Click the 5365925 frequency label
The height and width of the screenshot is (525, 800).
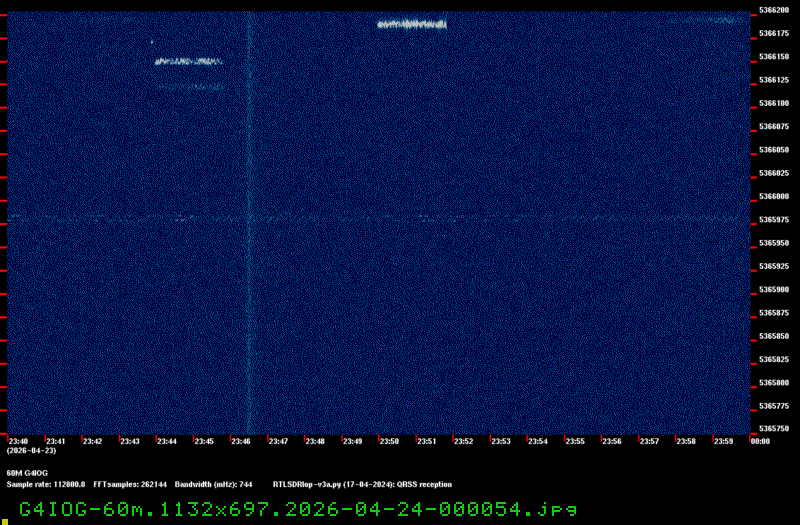coord(774,266)
